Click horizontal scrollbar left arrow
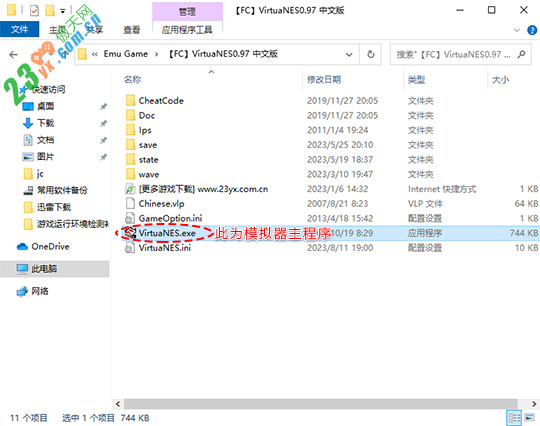Screen dimensions: 540x426 [118, 404]
